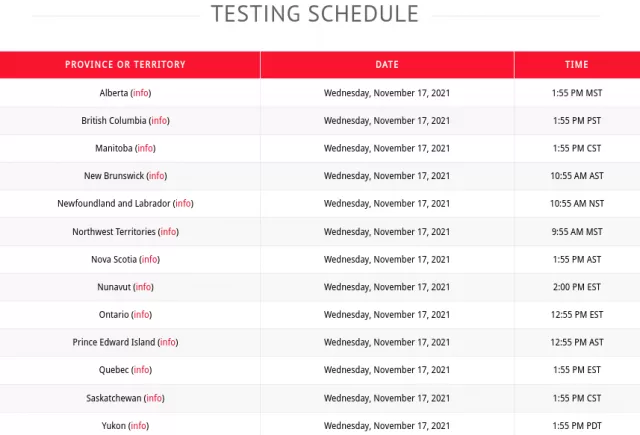
Task: Follow Newfoundland and Labrador info link
Action: click(183, 203)
